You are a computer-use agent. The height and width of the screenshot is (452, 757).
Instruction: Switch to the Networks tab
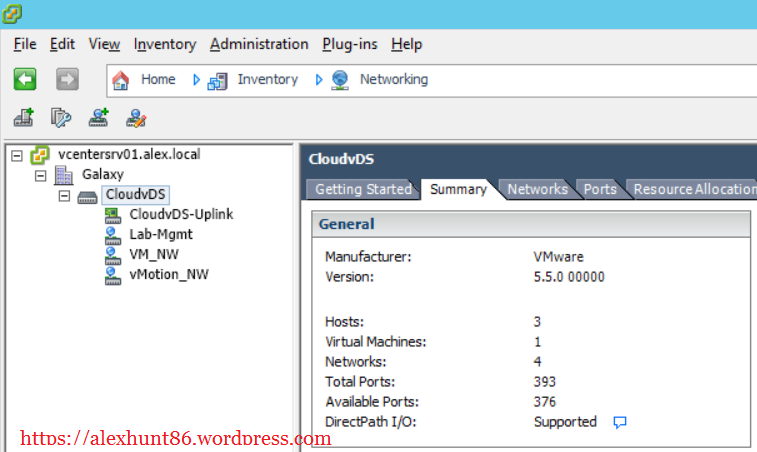click(537, 189)
